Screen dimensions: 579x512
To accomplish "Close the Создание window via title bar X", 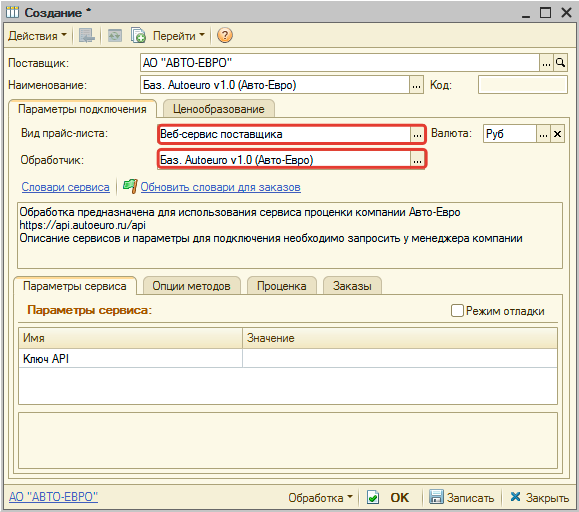I will (x=566, y=13).
